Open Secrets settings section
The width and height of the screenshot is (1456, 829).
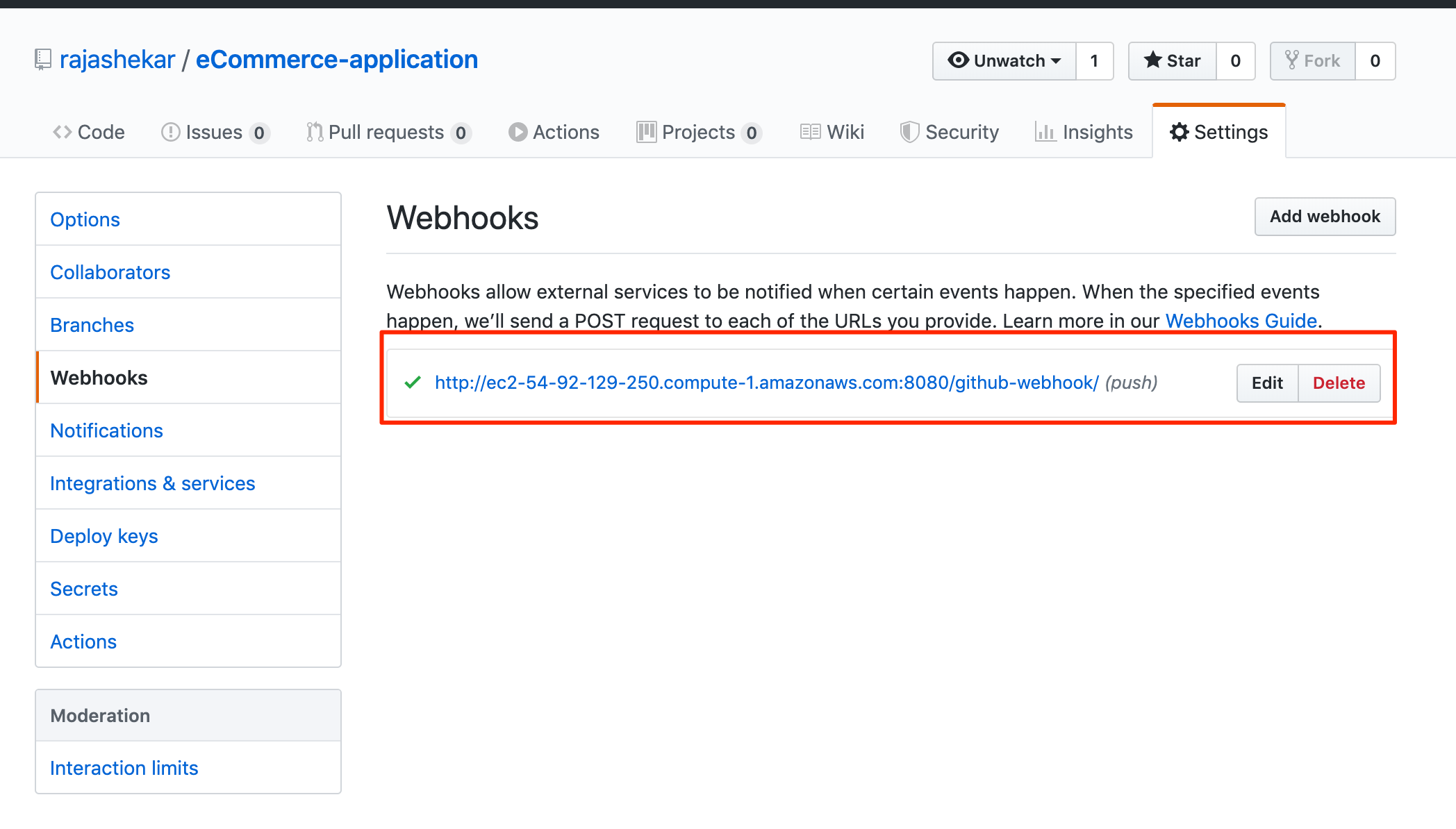pos(84,589)
